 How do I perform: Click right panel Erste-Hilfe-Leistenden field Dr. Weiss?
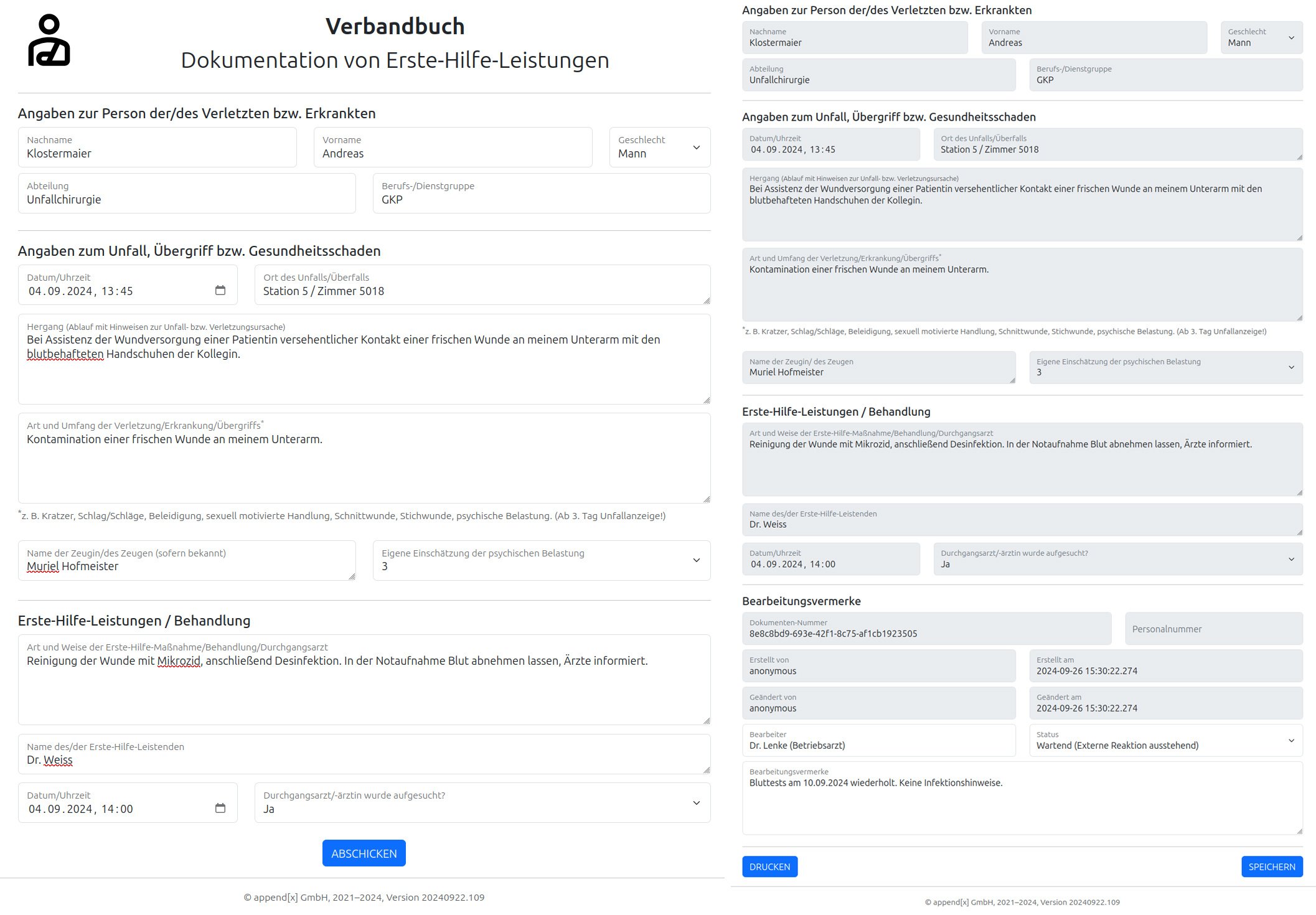pos(1023,520)
